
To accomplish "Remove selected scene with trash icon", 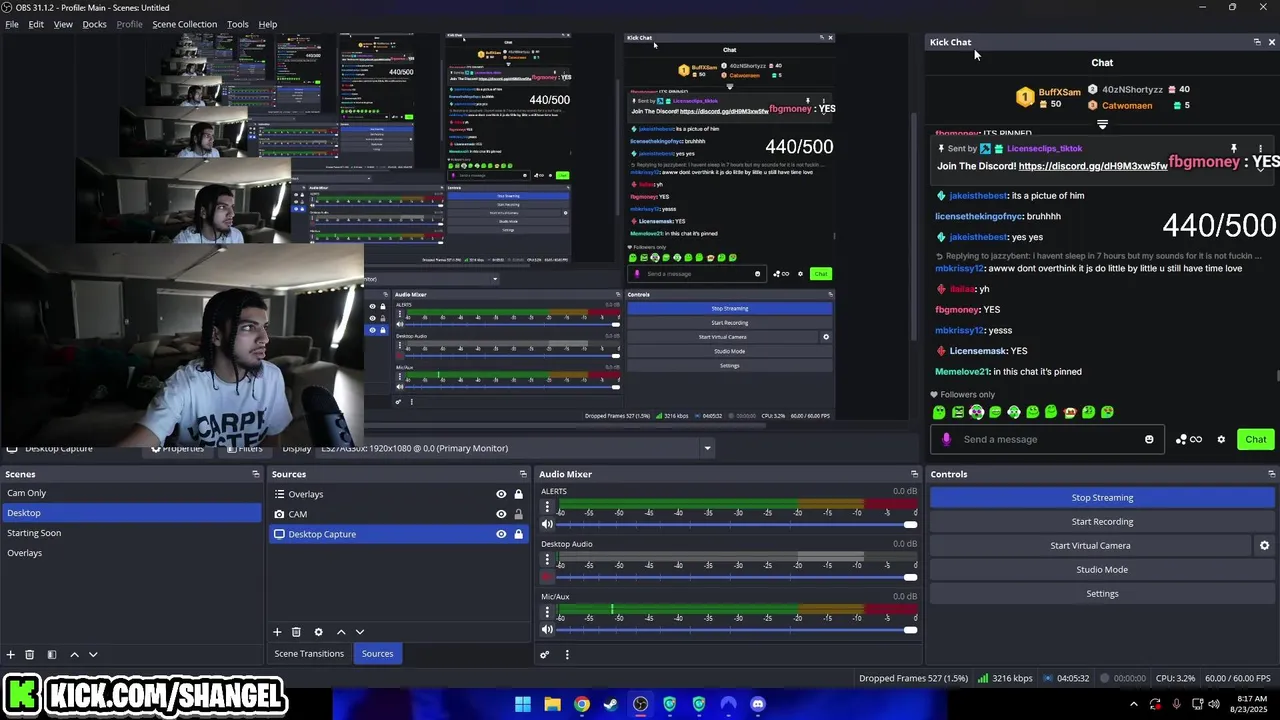I will click(30, 654).
